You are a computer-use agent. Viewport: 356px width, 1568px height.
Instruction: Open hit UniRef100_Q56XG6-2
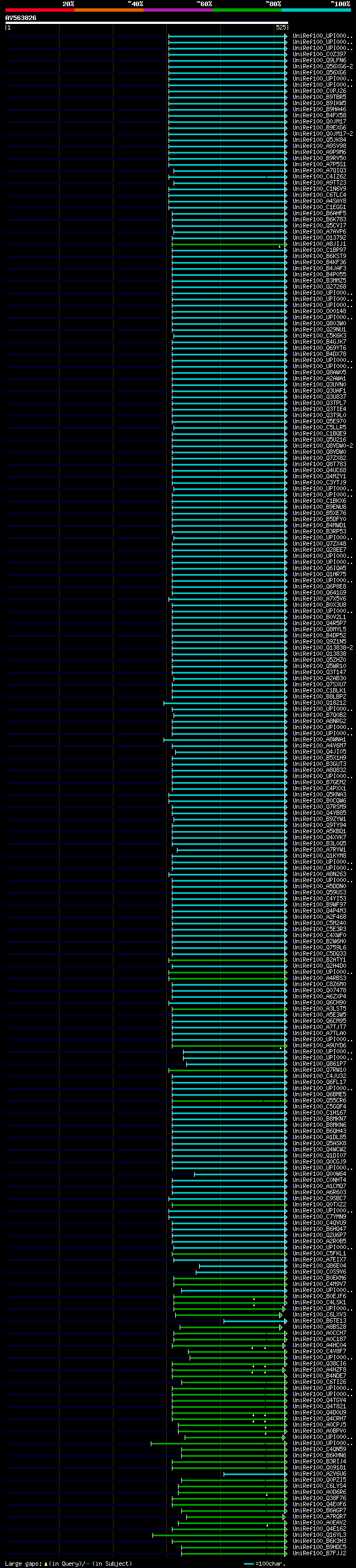click(x=323, y=67)
